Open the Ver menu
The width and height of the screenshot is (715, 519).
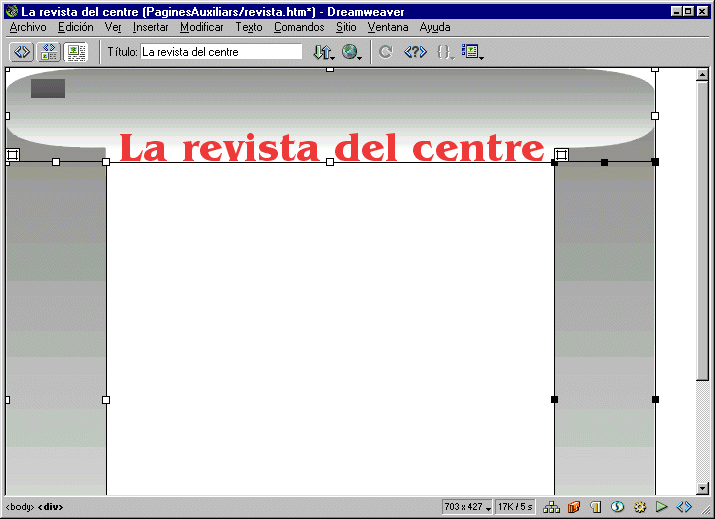coord(113,27)
